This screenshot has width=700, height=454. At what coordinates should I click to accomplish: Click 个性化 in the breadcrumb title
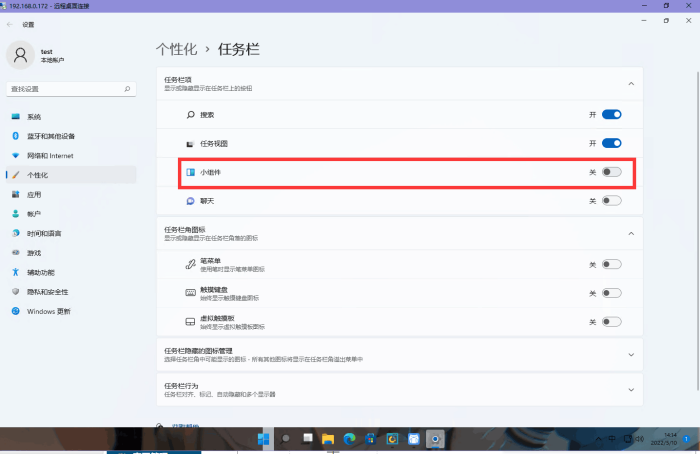pyautogui.click(x=177, y=49)
